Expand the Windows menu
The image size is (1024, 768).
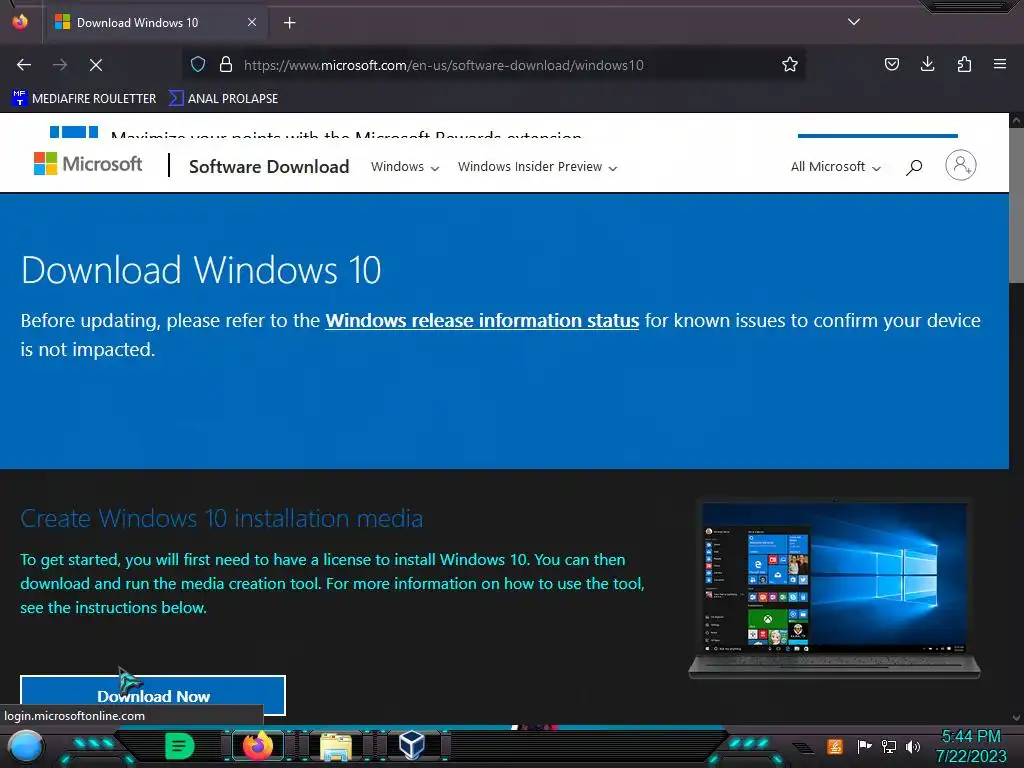pos(405,167)
